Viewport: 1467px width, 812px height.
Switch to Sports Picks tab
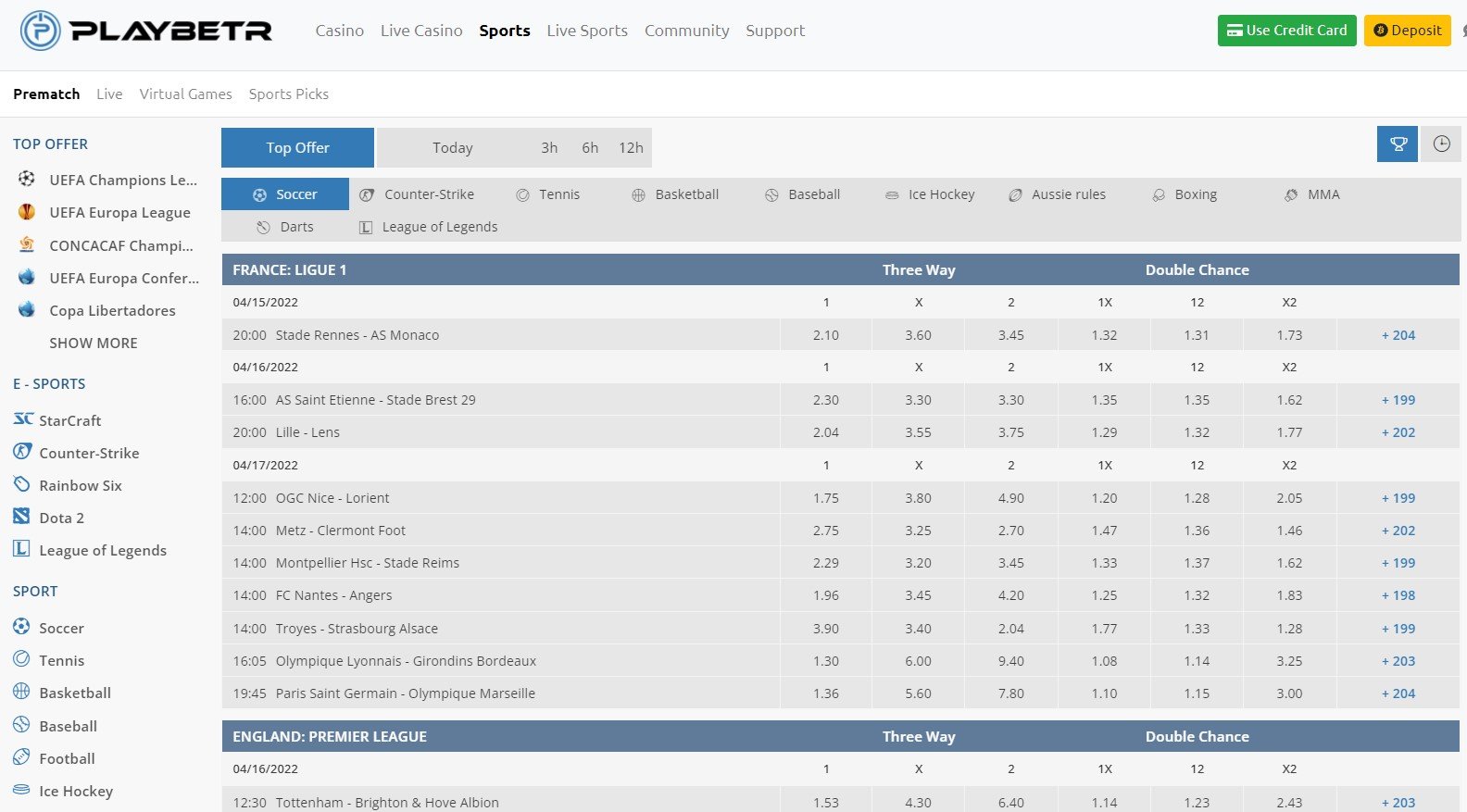pos(289,94)
